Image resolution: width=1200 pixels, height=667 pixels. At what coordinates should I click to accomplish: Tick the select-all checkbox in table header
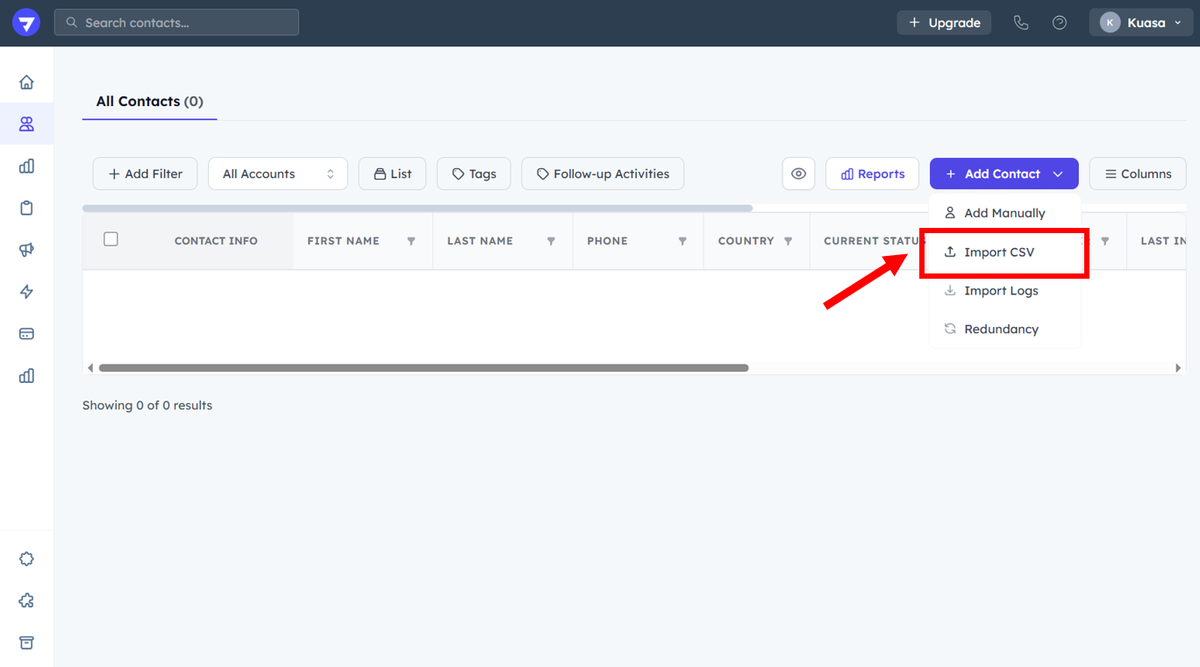[111, 239]
